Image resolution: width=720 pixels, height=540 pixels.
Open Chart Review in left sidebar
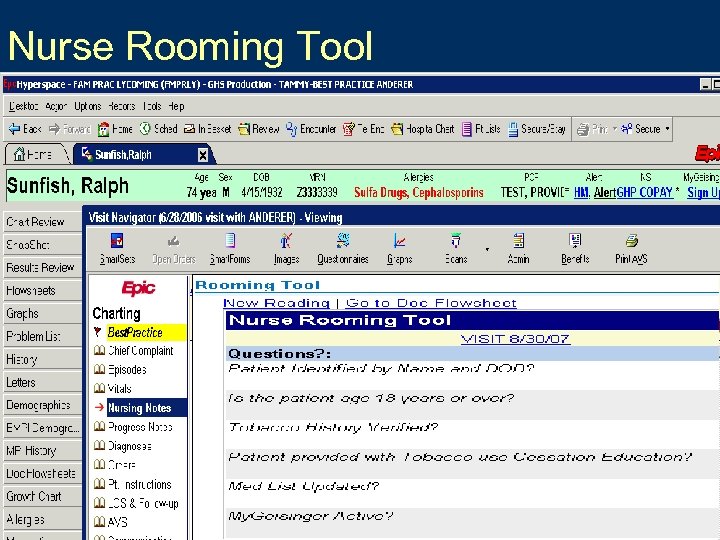[43, 222]
